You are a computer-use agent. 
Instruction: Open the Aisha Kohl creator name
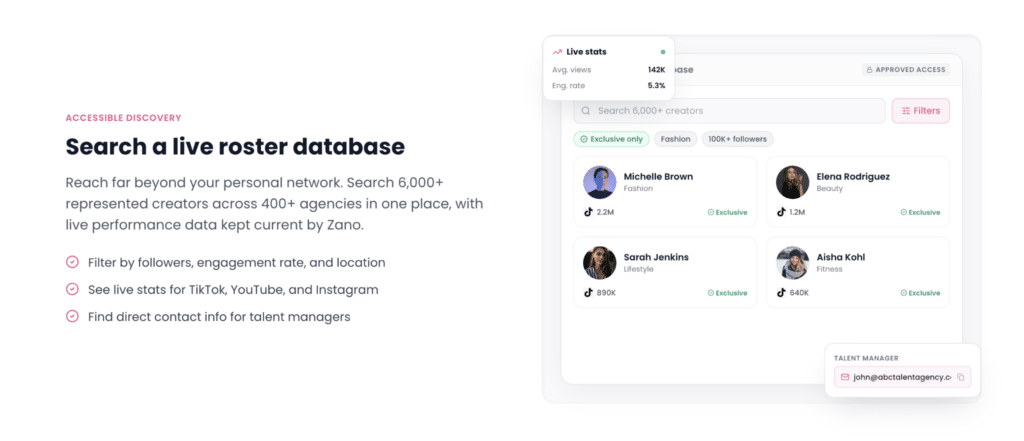(x=840, y=257)
